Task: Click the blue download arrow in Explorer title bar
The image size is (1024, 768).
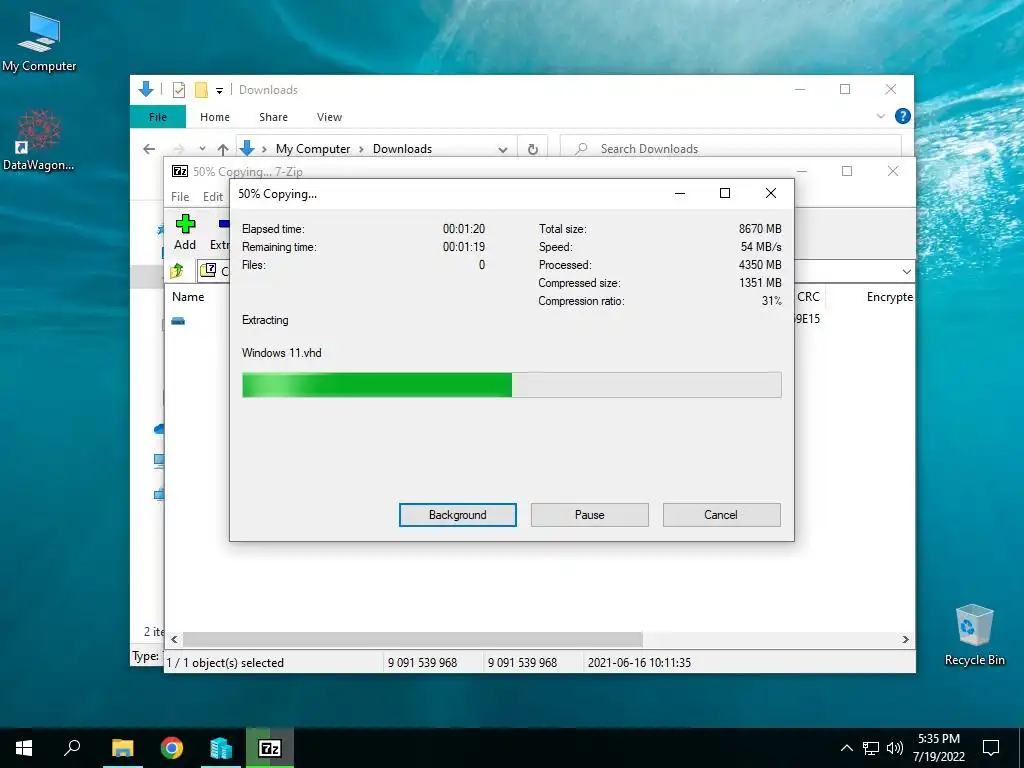Action: 146,89
